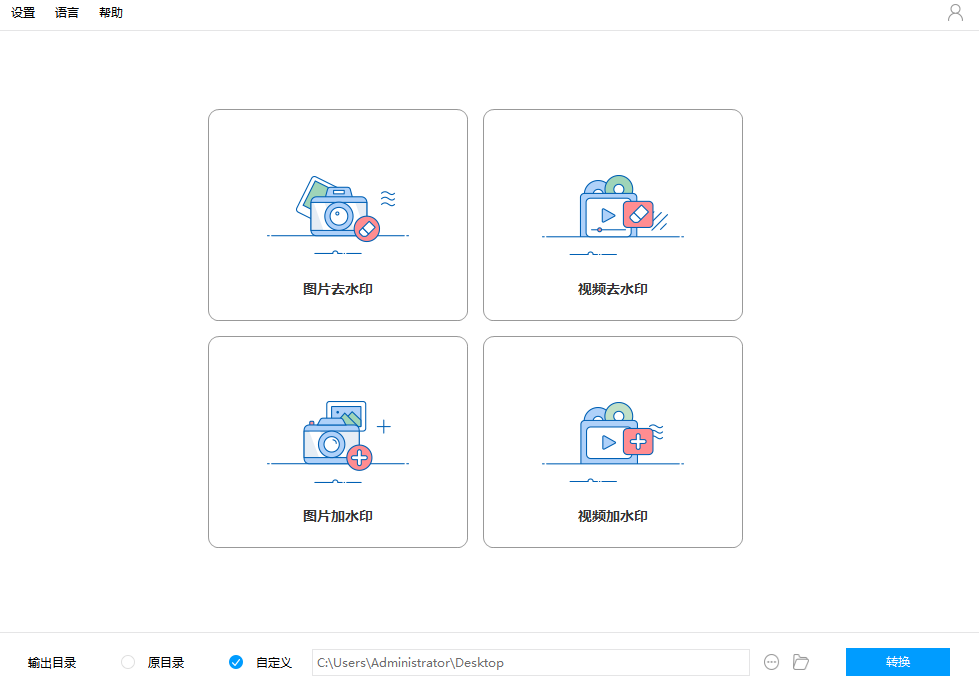This screenshot has height=688, width=979.
Task: Click the video plus icon for 视频加水印
Action: pos(613,436)
